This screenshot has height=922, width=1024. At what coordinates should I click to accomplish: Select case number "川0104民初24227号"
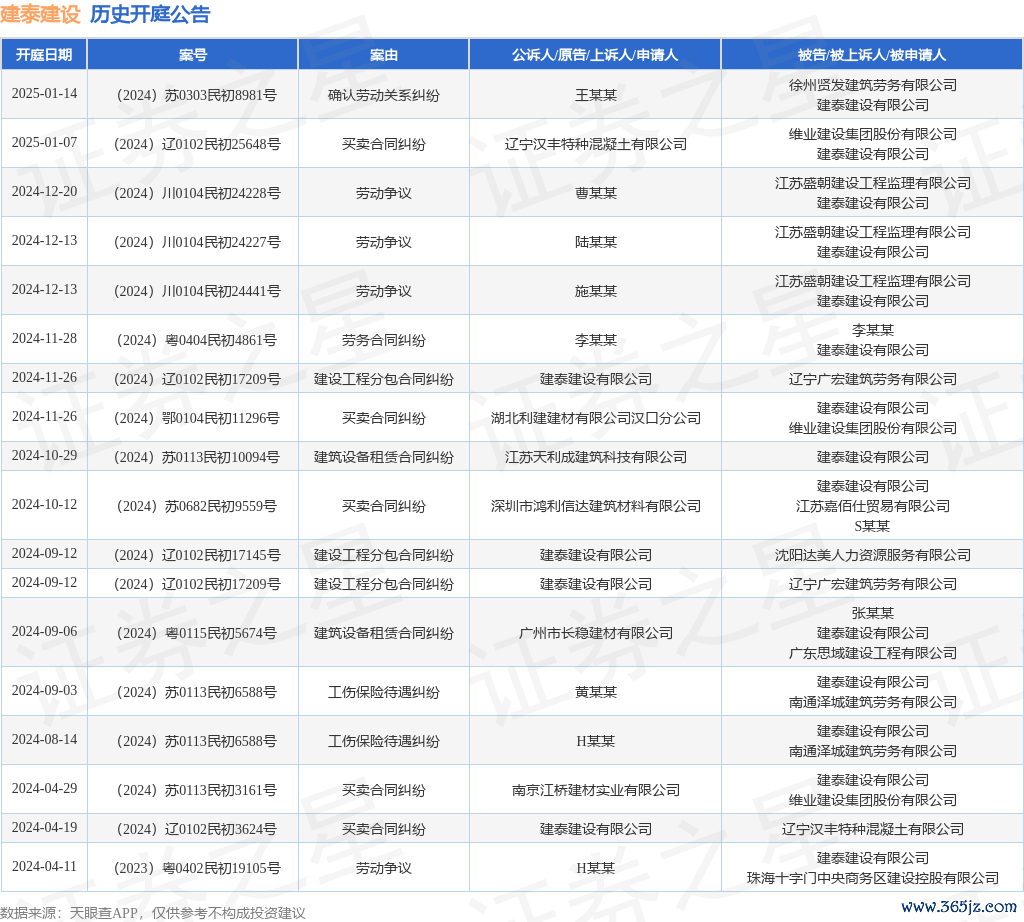coord(221,242)
